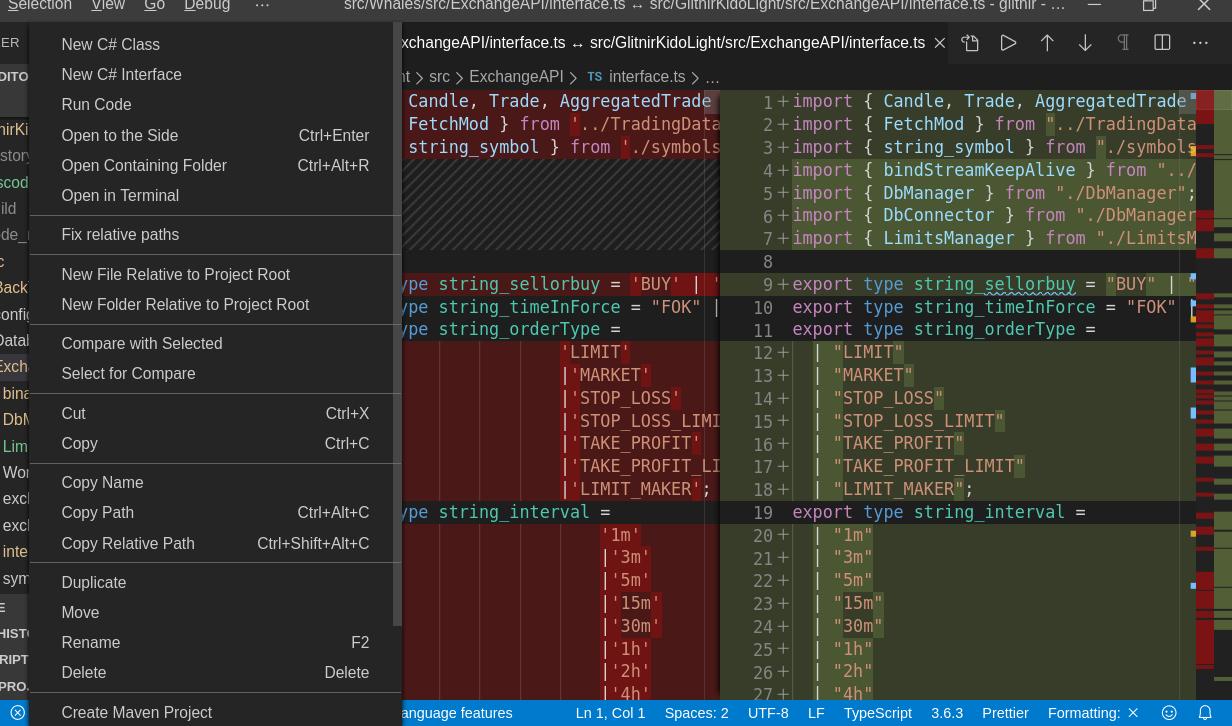Click the ExchangeAPI breadcrumb segment

click(516, 76)
